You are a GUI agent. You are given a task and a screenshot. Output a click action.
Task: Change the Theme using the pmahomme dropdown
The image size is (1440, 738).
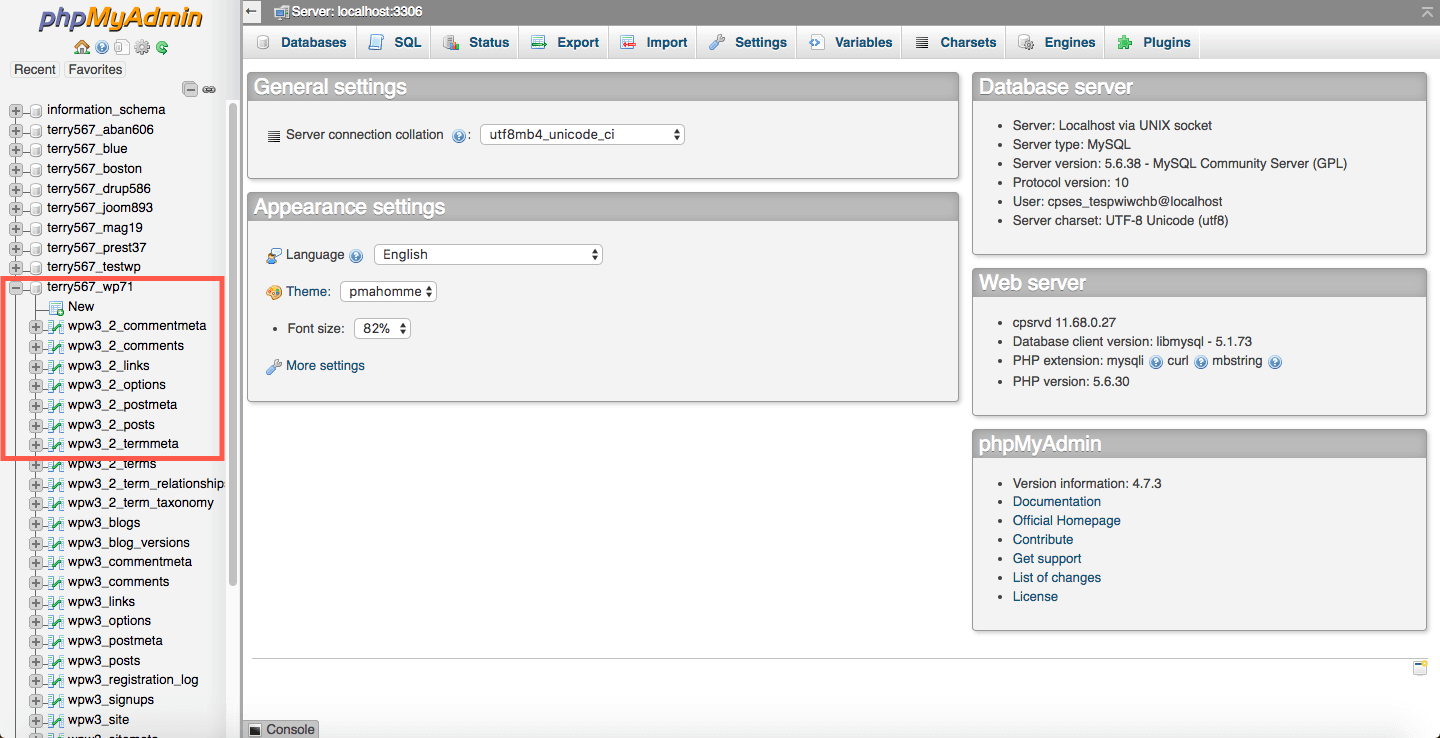click(x=388, y=291)
